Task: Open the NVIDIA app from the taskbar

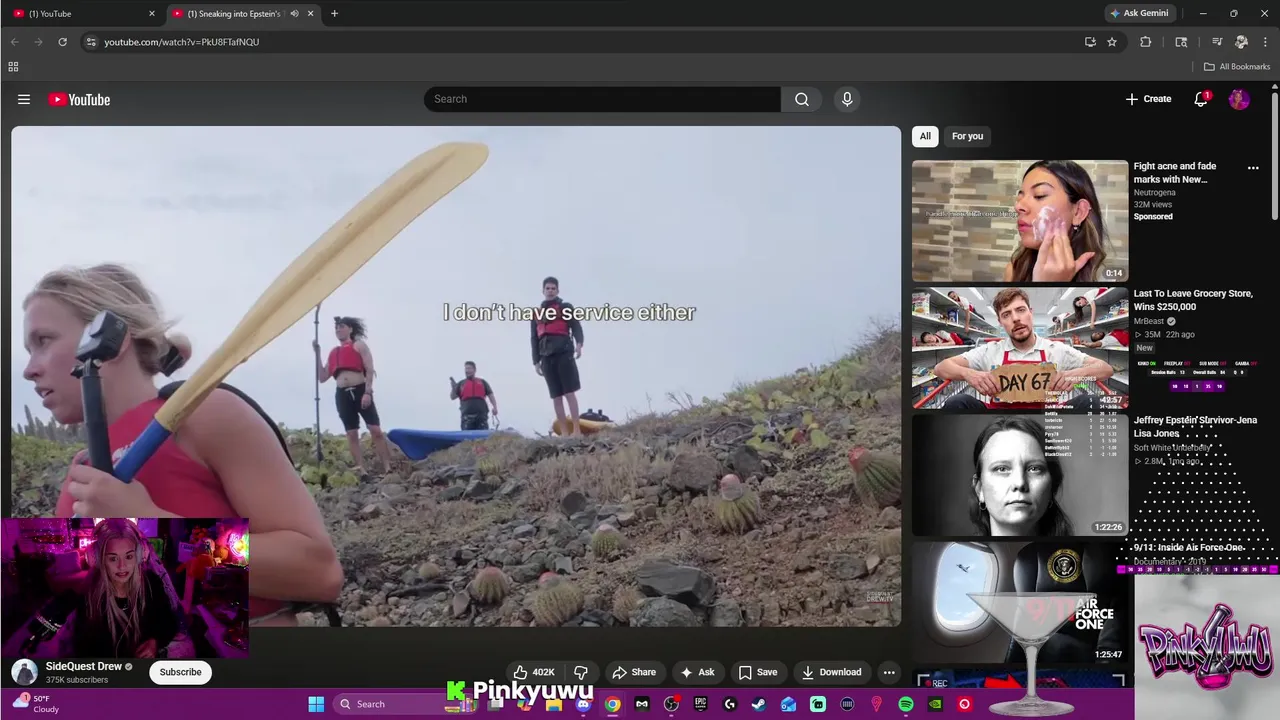Action: tap(935, 704)
